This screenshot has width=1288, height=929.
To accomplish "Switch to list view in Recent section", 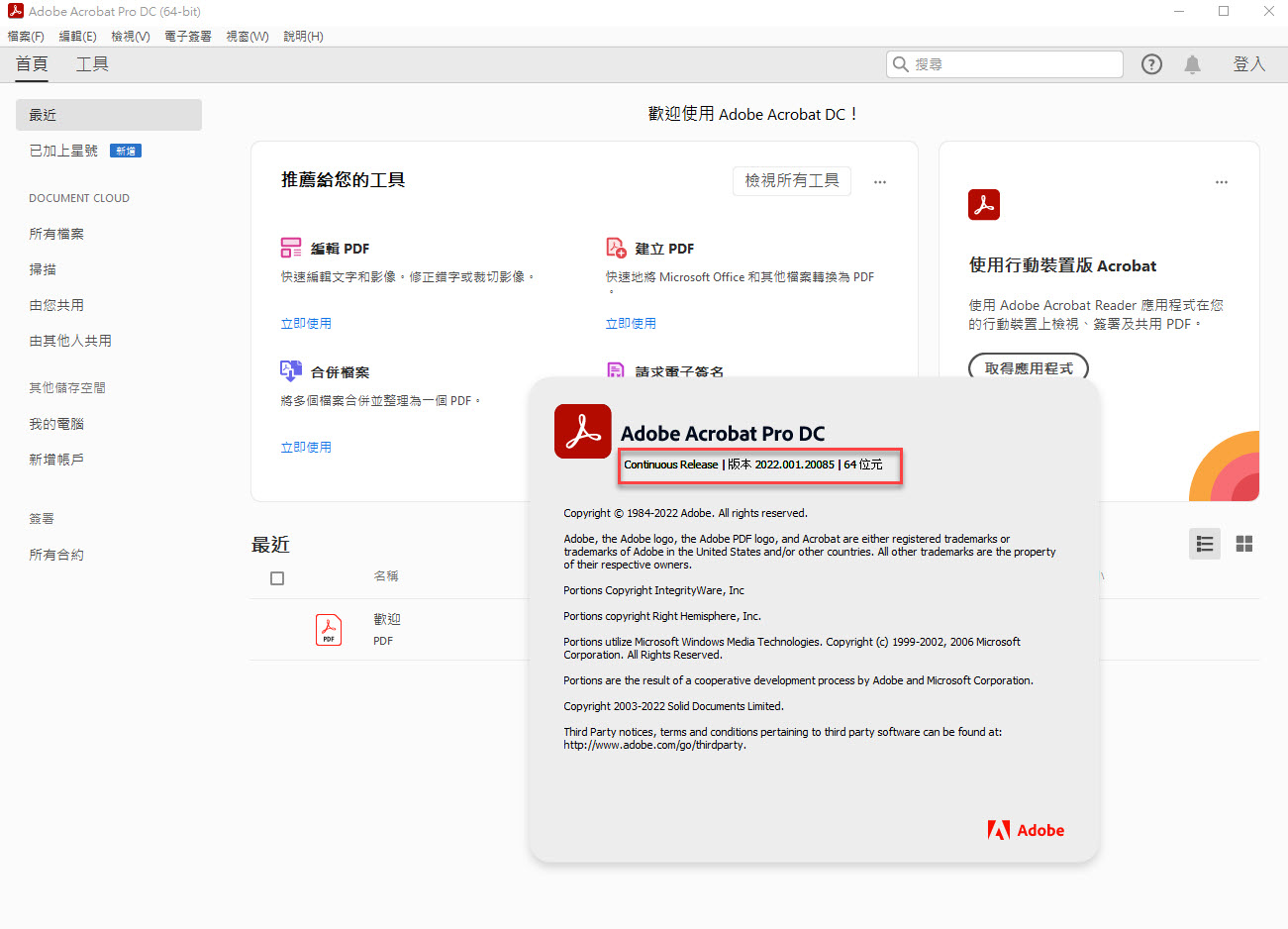I will tap(1205, 544).
